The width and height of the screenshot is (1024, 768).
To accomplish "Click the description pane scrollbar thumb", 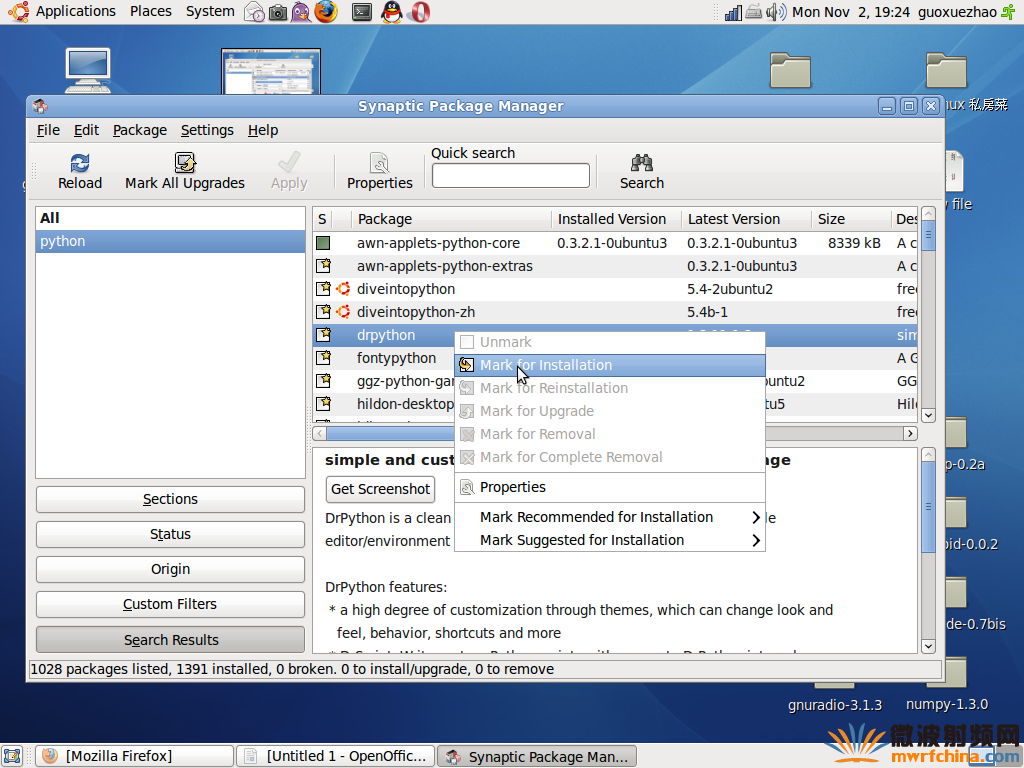I will (928, 507).
